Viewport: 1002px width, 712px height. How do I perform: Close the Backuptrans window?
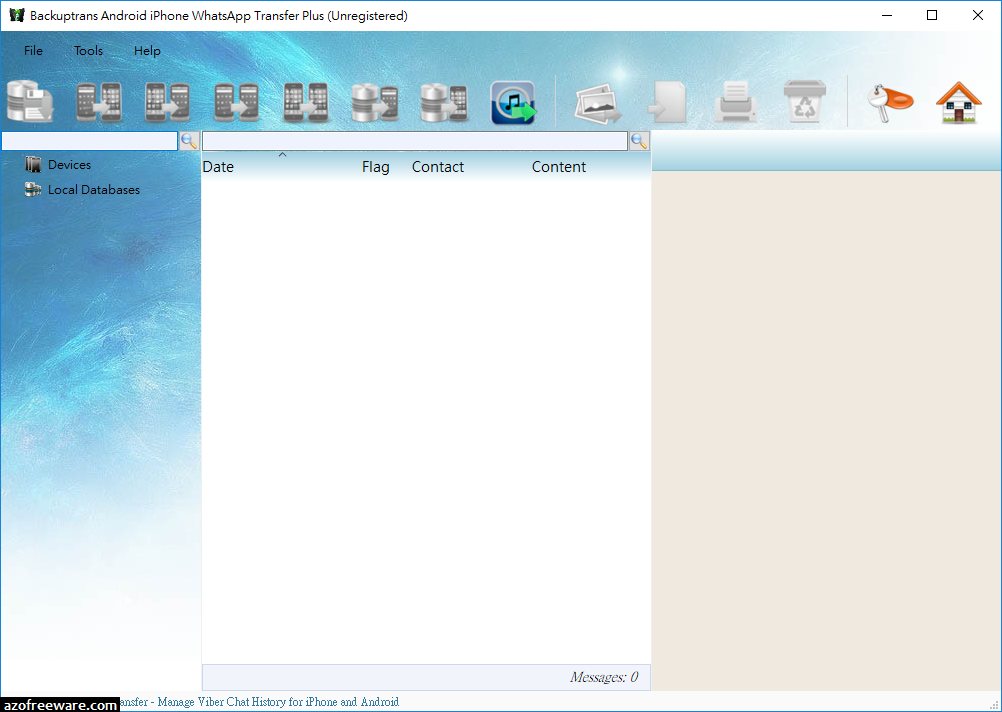[x=978, y=15]
